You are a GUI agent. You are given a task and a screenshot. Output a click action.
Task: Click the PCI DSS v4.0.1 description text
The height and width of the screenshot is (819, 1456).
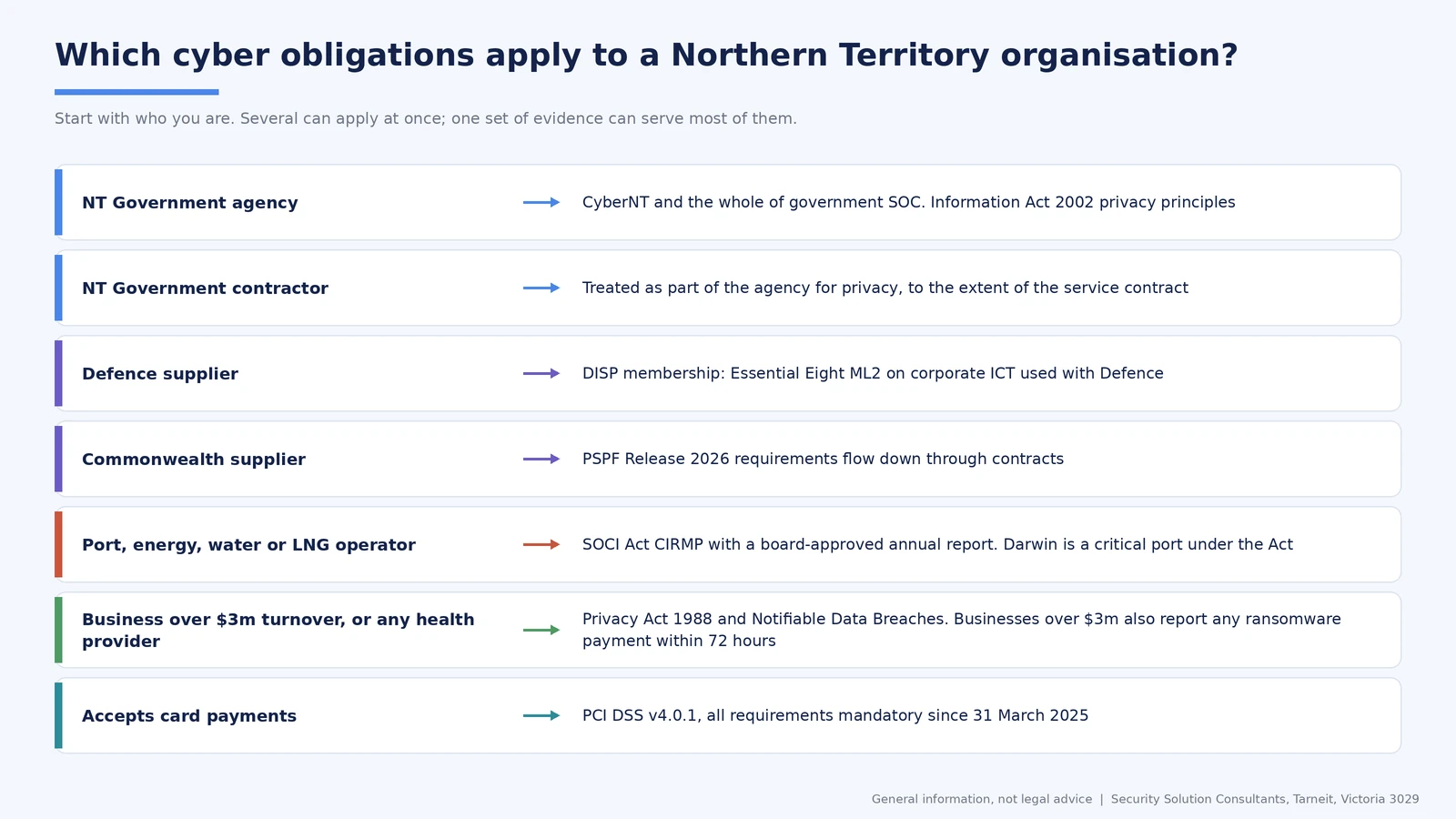835,715
